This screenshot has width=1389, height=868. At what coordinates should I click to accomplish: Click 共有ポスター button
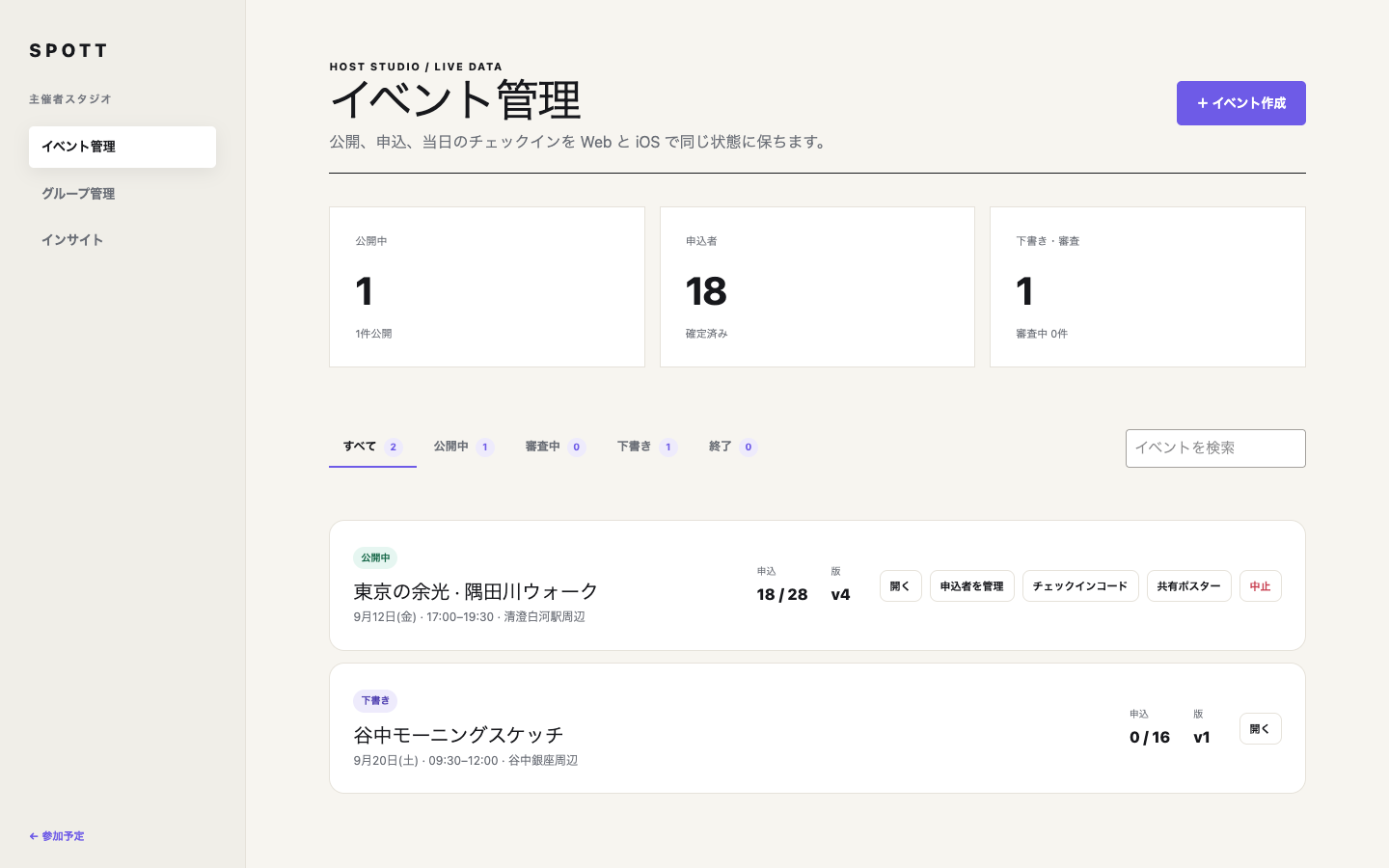pyautogui.click(x=1188, y=586)
